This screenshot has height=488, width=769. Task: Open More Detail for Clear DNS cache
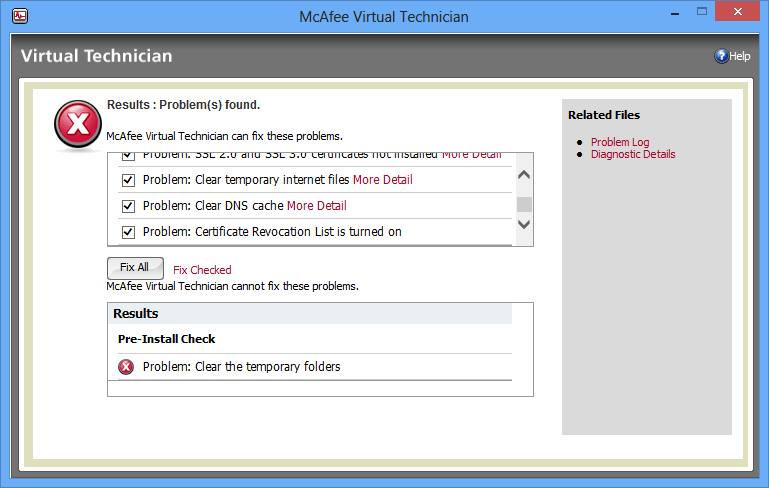click(x=317, y=206)
